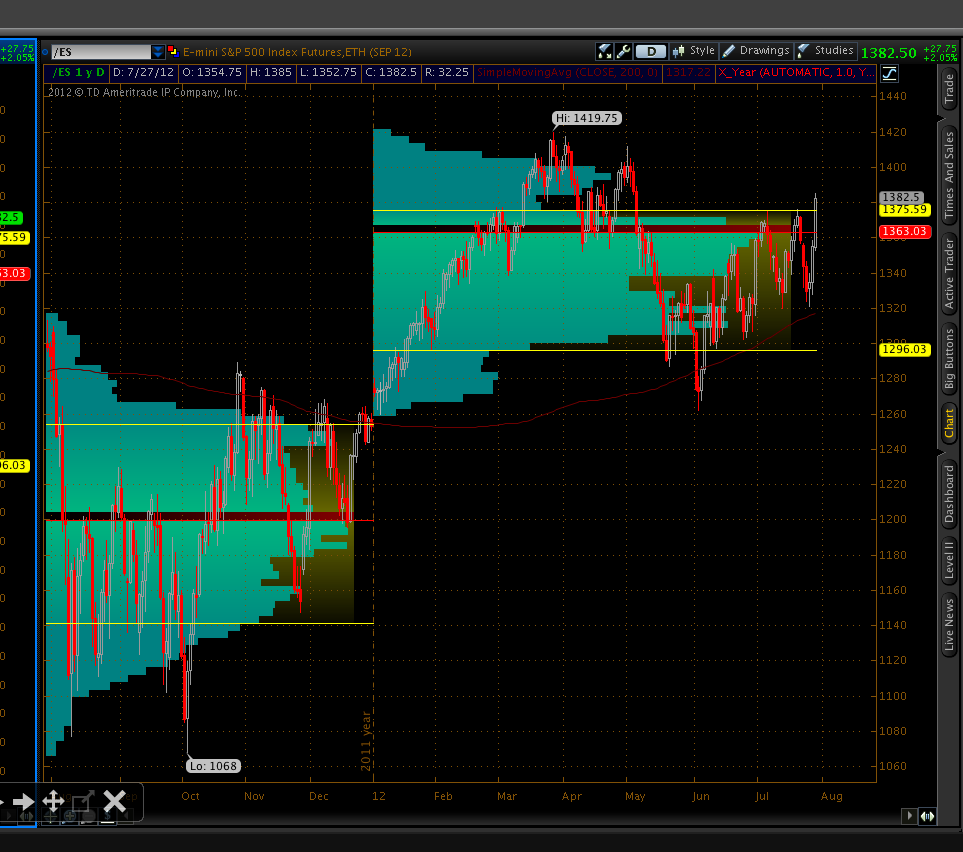Screen dimensions: 963x852
Task: Click the Aug label on time axis
Action: 832,796
